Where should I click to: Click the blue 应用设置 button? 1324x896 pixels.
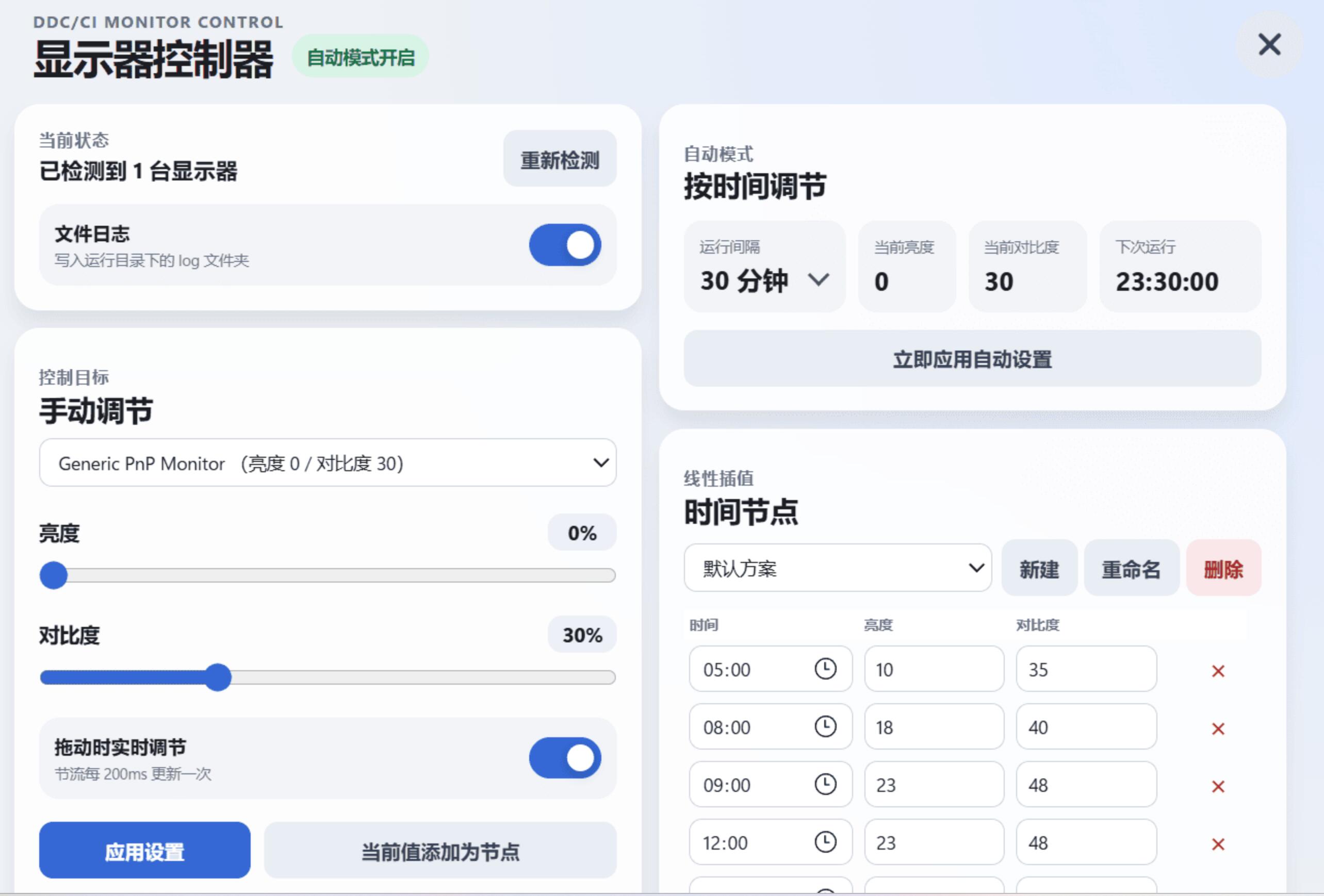click(145, 851)
